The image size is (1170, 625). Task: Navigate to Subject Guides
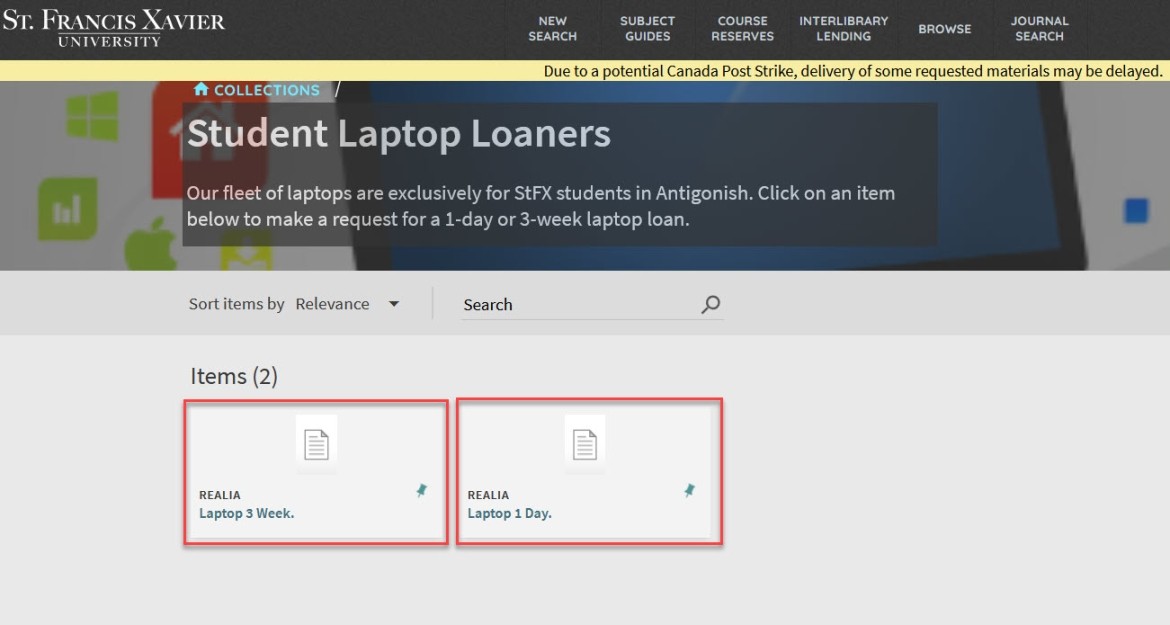[x=647, y=28]
